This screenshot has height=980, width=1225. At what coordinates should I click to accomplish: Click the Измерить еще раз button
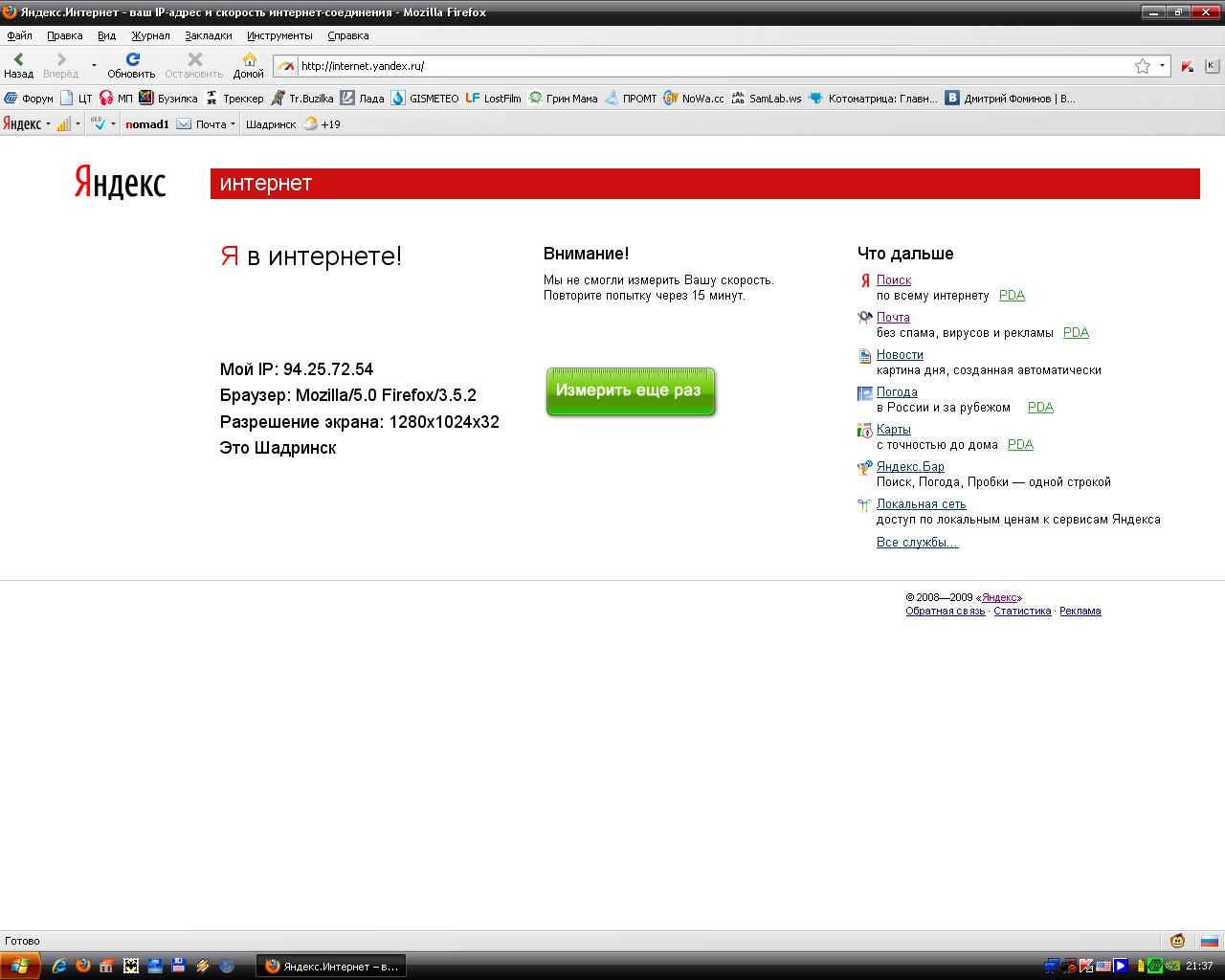click(x=630, y=390)
